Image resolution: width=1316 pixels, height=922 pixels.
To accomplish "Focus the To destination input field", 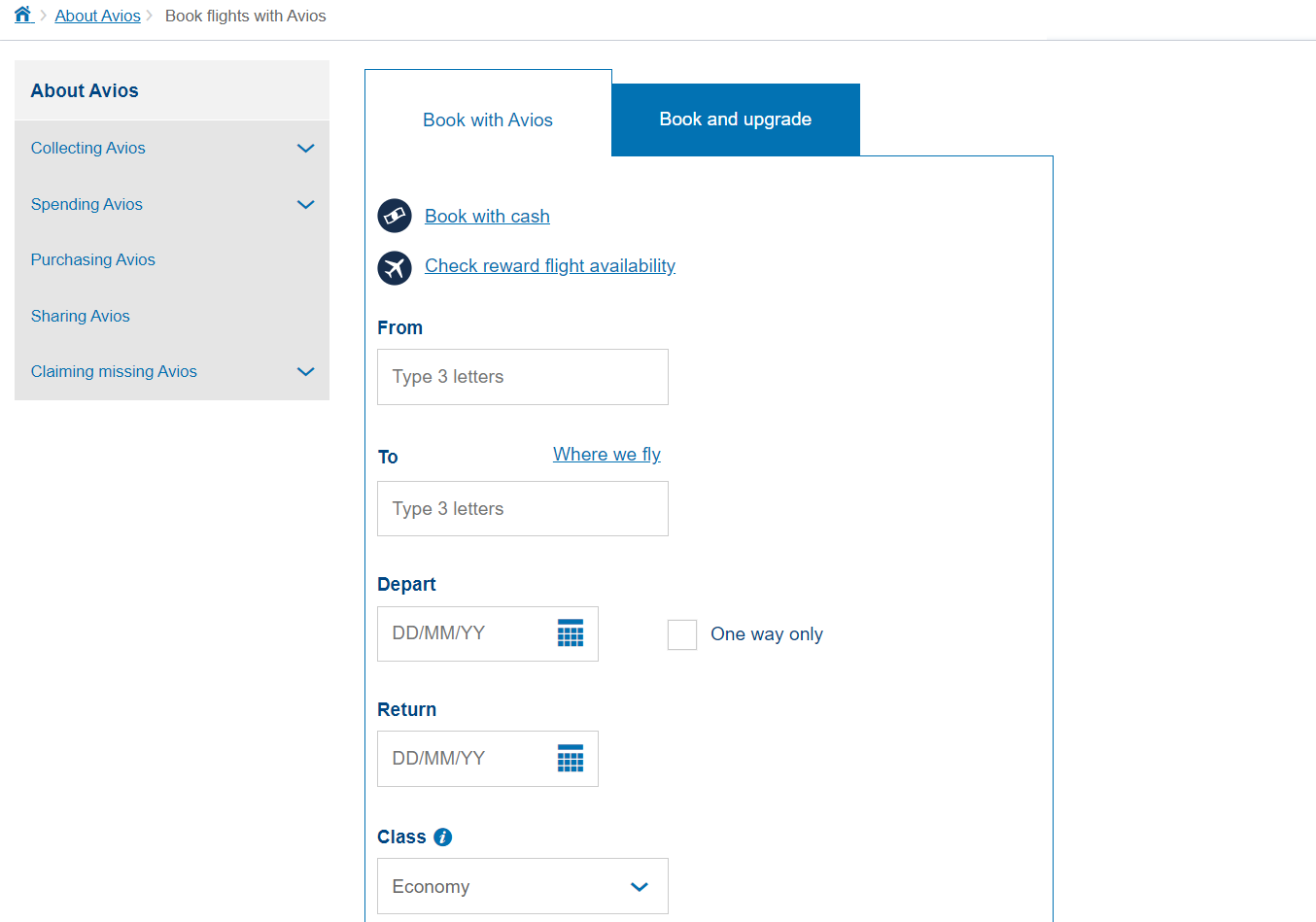I will coord(523,508).
